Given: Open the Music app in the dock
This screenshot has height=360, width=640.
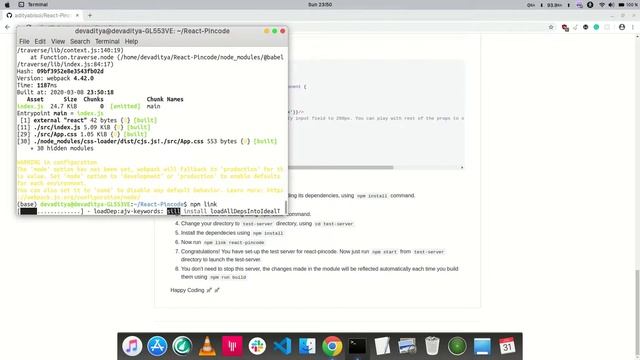Looking at the screenshot, I should 132,346.
